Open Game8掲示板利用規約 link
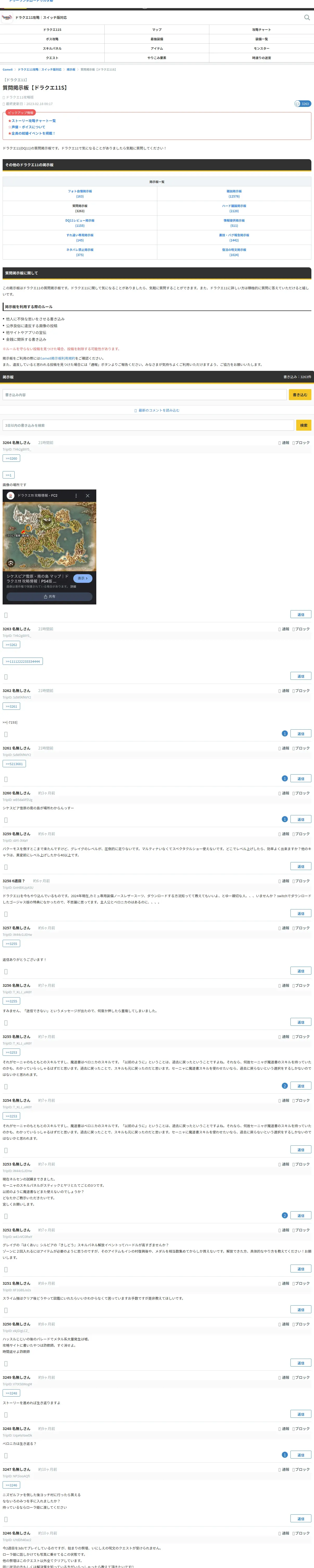Screen dimensions: 314x1568 pyautogui.click(x=58, y=359)
